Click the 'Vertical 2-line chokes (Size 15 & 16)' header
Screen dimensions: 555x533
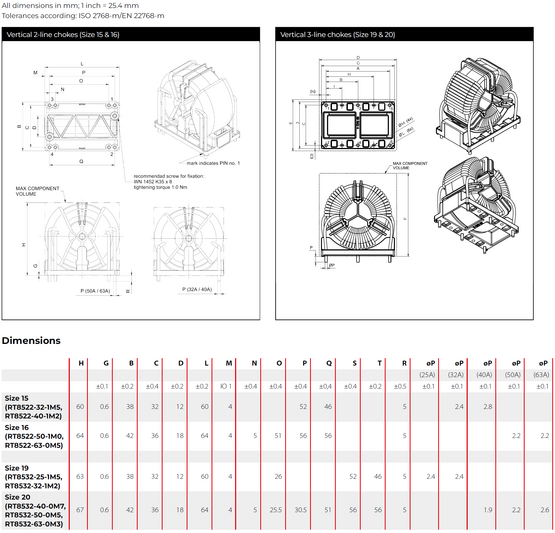131,34
